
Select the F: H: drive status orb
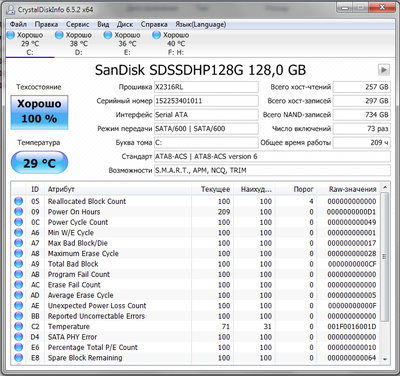(x=156, y=35)
